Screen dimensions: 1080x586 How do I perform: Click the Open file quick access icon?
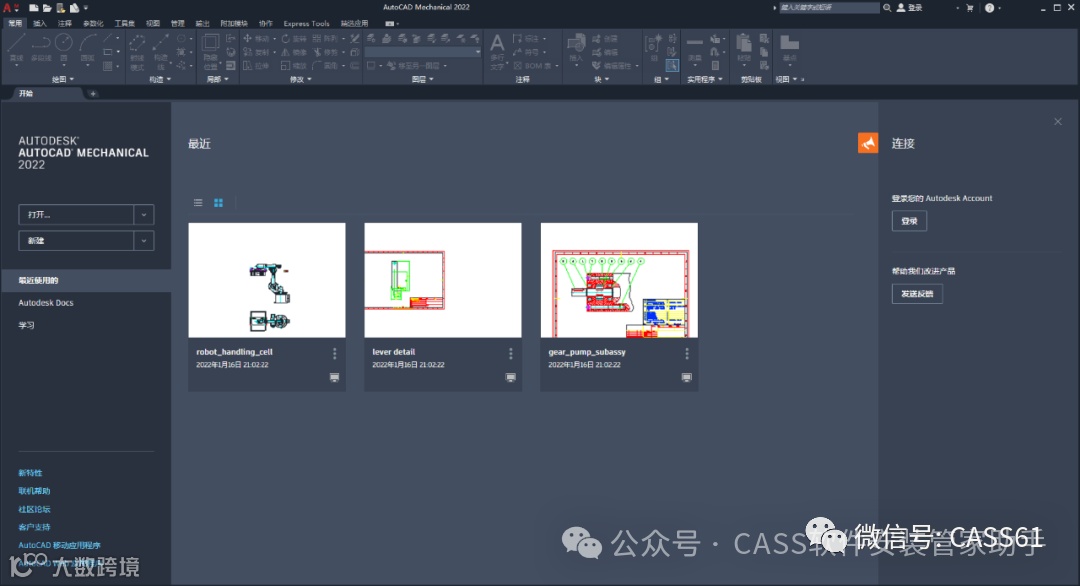pos(47,8)
